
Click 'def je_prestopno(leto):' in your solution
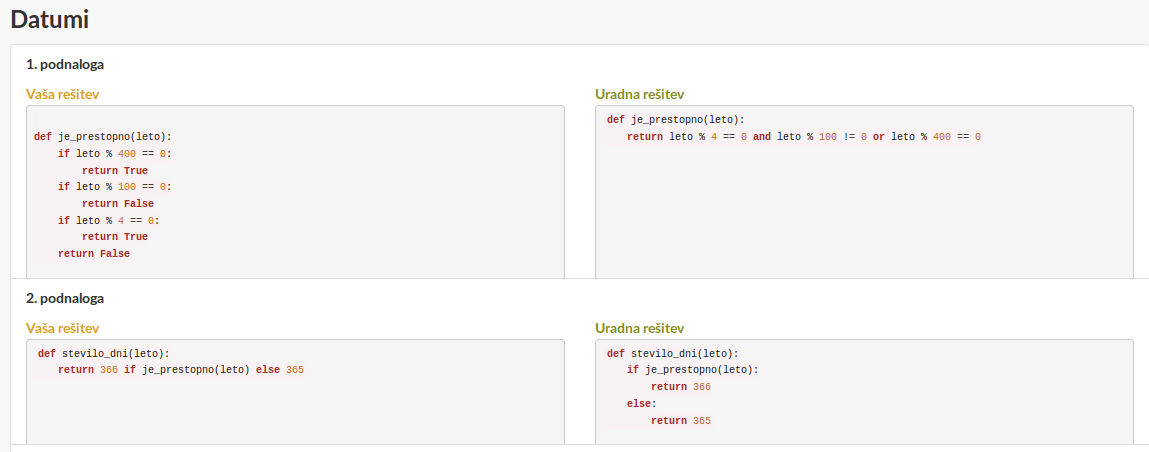click(x=102, y=137)
